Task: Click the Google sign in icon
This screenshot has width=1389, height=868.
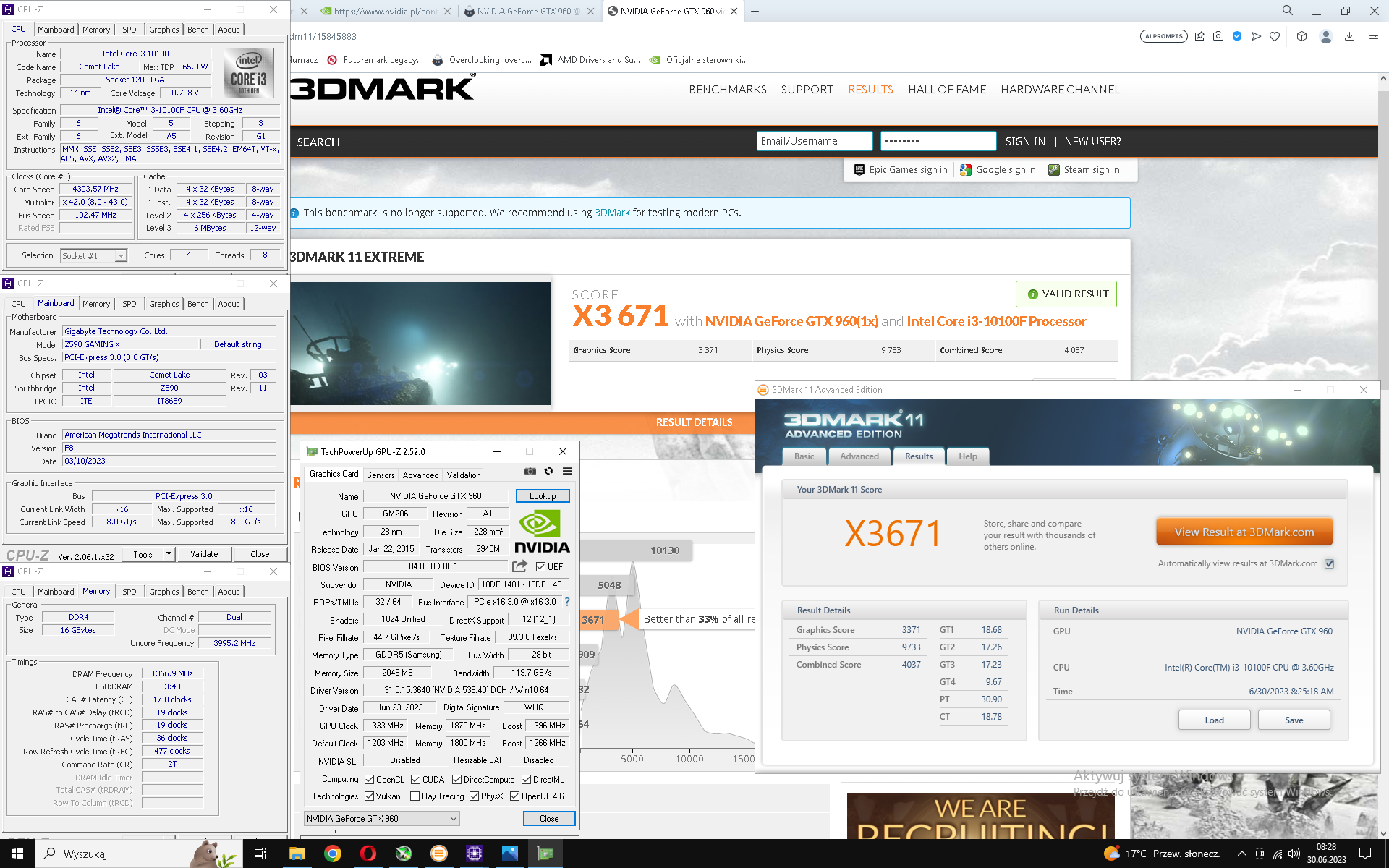Action: coord(966,170)
